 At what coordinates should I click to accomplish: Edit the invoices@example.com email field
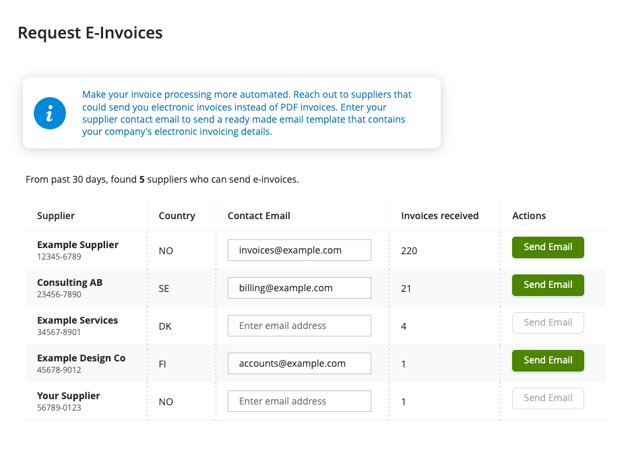click(x=299, y=250)
